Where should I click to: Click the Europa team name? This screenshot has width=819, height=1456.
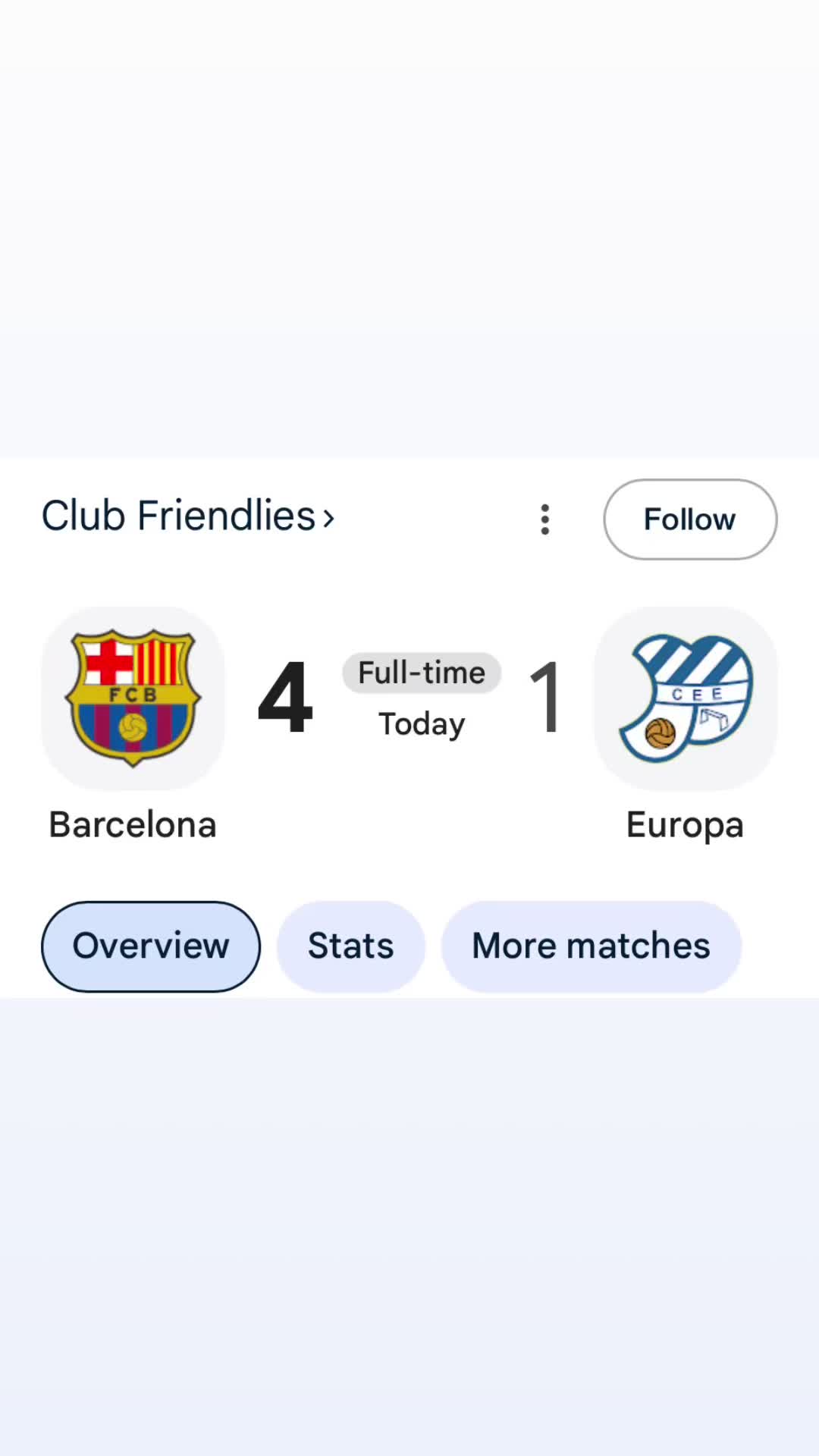pos(685,826)
